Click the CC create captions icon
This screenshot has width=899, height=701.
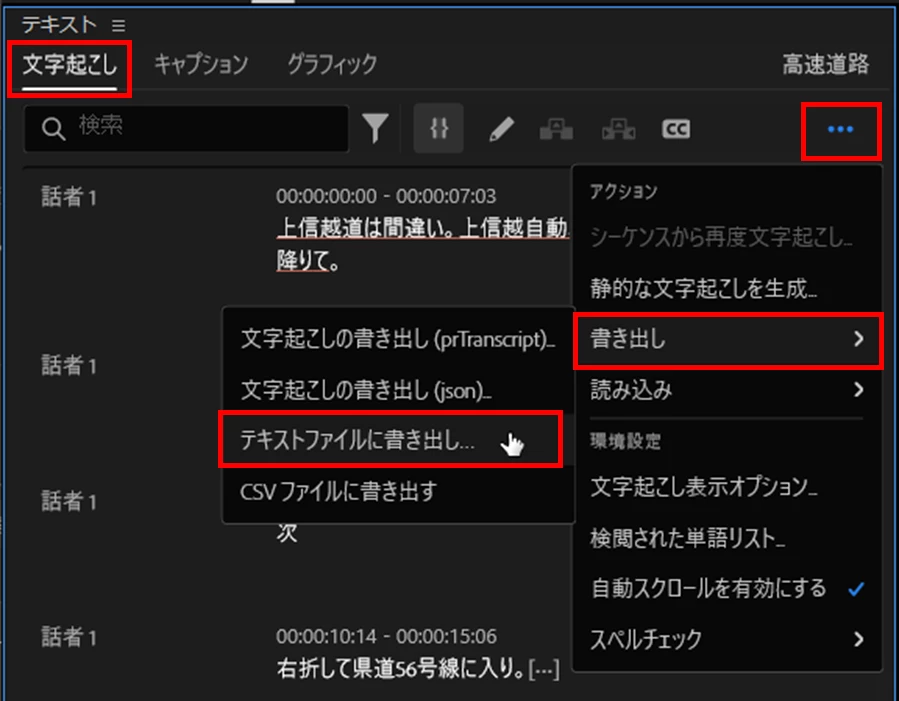[676, 129]
